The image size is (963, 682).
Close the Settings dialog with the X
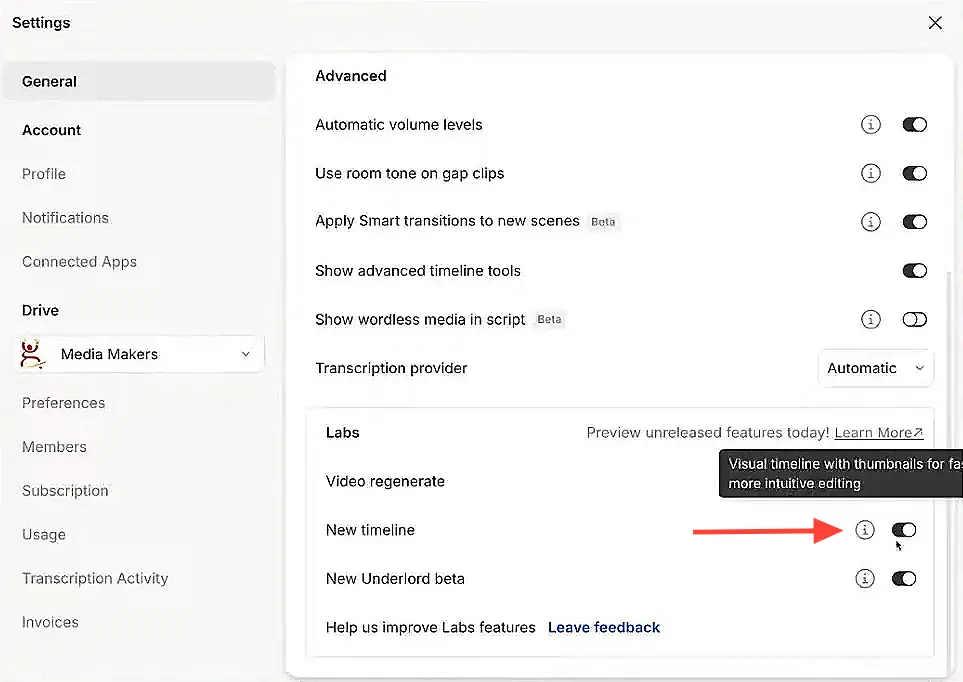[935, 22]
